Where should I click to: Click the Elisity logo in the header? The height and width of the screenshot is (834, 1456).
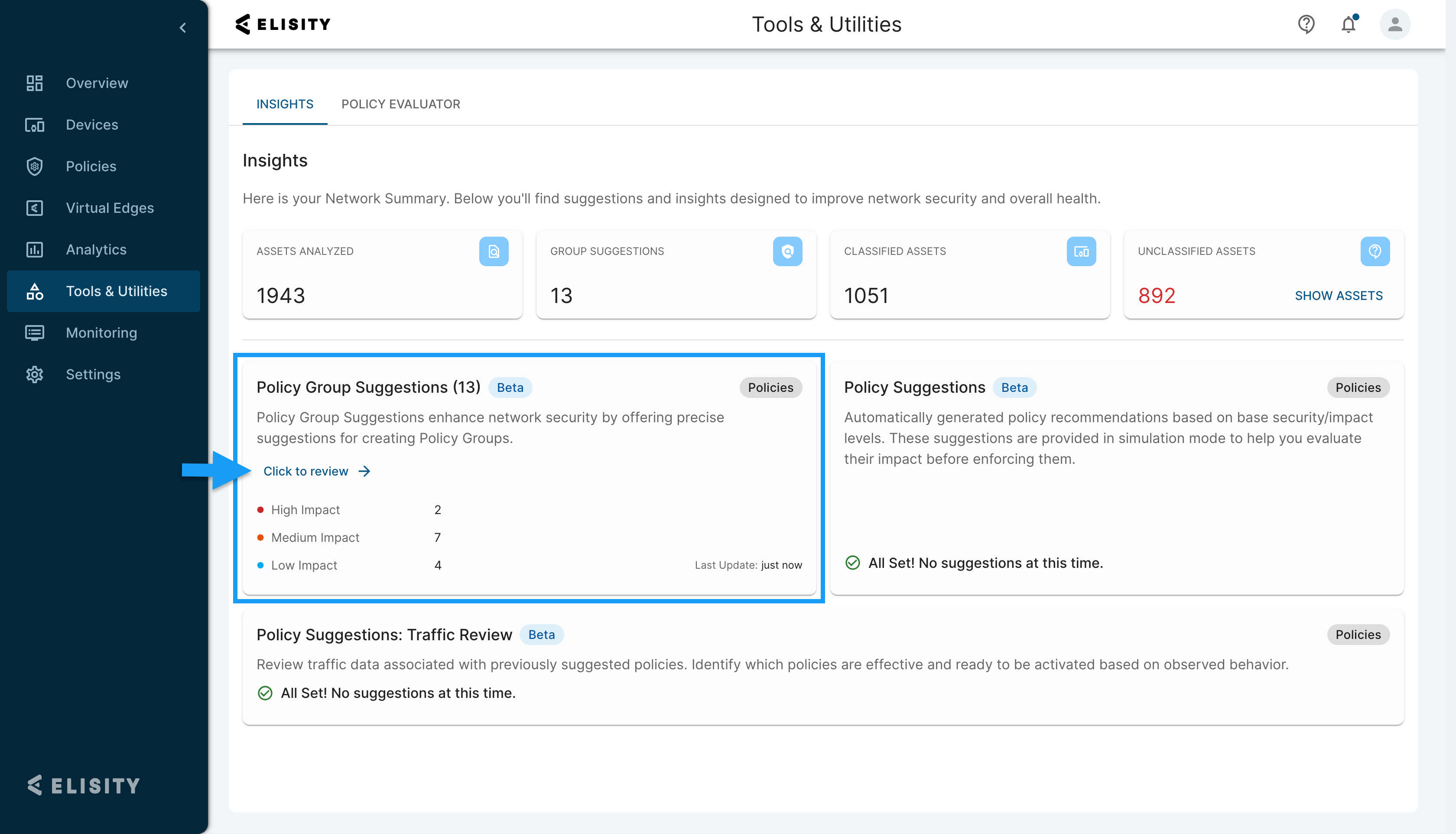point(283,24)
